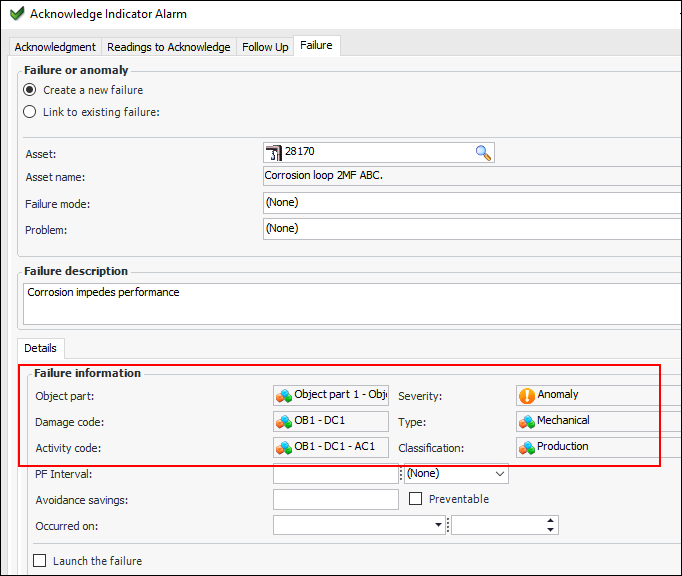Click the asset icon beside 28170
This screenshot has height=576, width=682.
[273, 153]
